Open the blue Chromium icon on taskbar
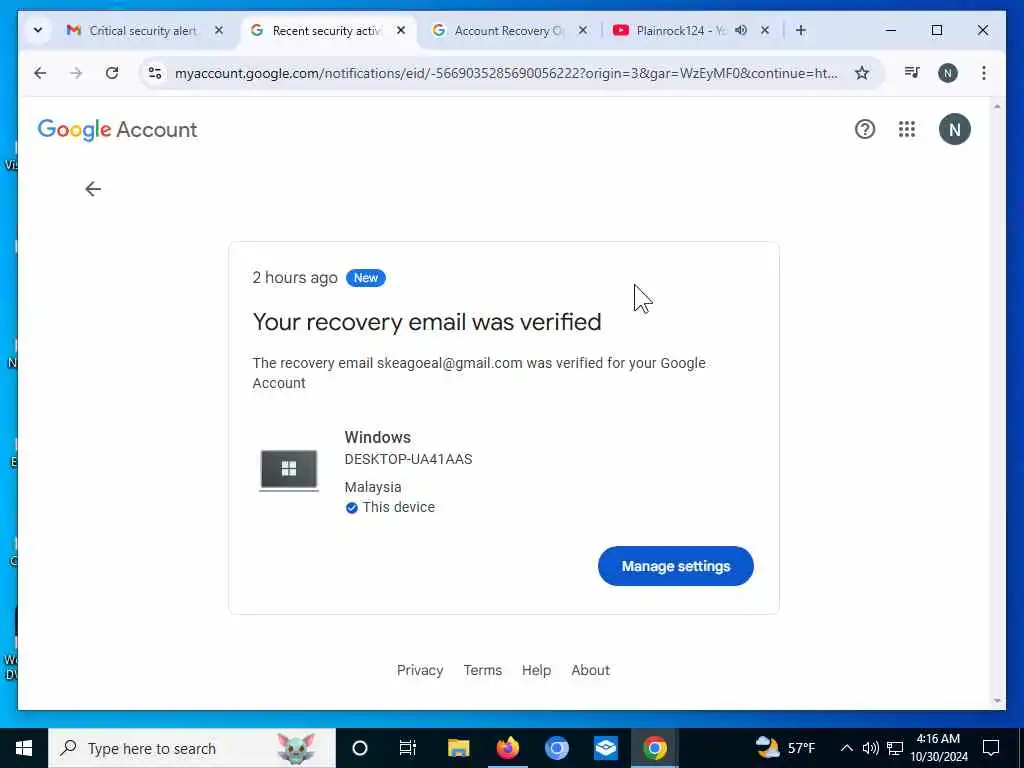 [x=556, y=748]
